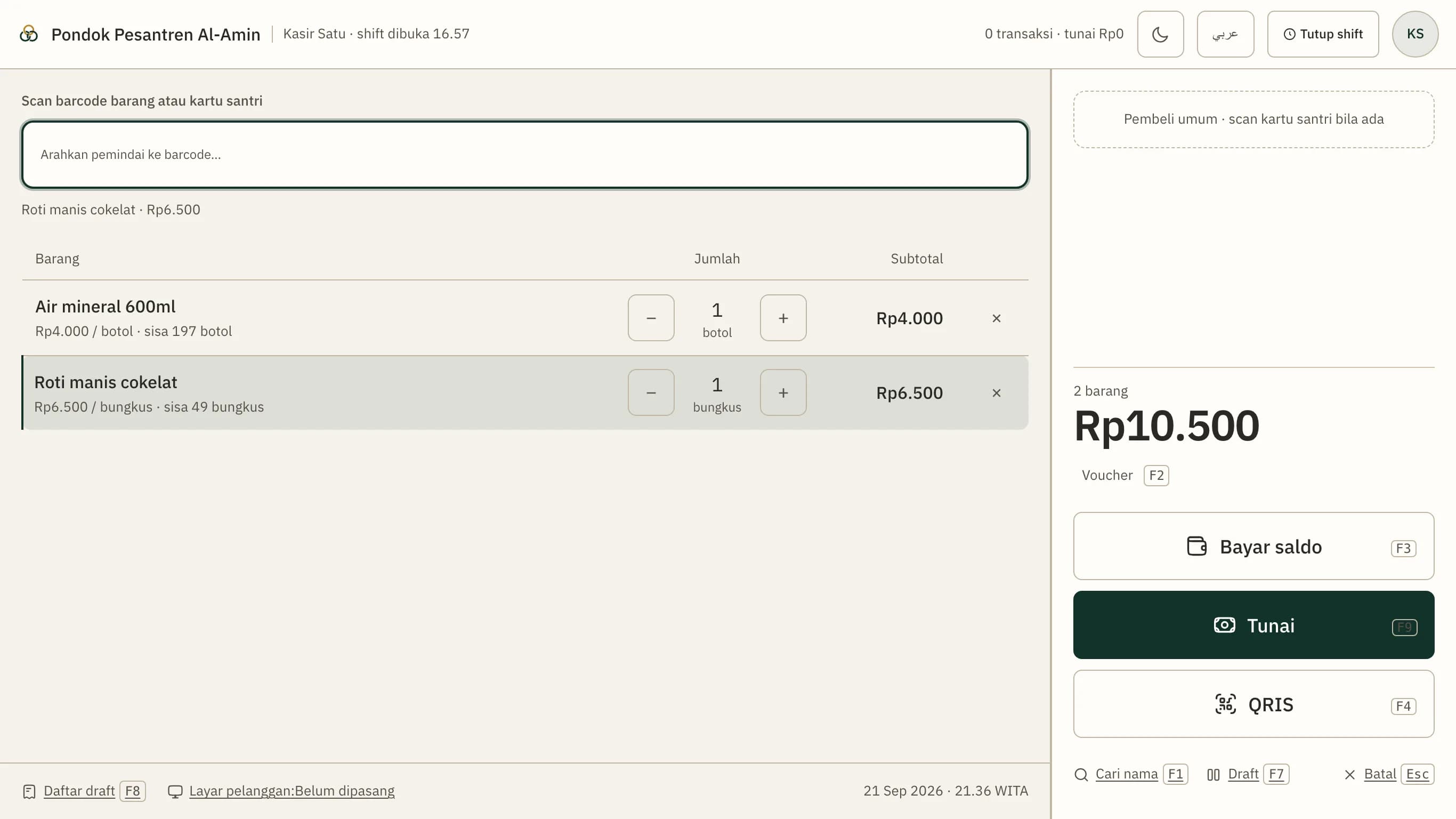Click the Barang column header
This screenshot has height=819, width=1456.
tap(57, 259)
